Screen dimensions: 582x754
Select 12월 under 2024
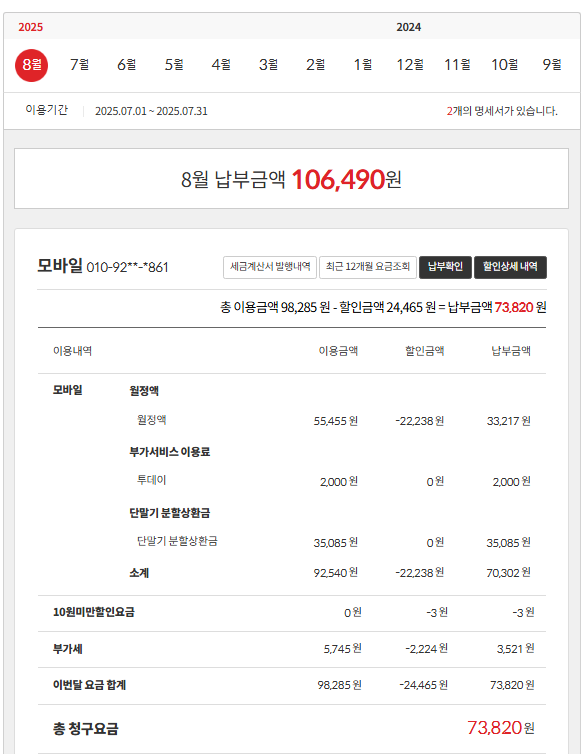coord(410,64)
